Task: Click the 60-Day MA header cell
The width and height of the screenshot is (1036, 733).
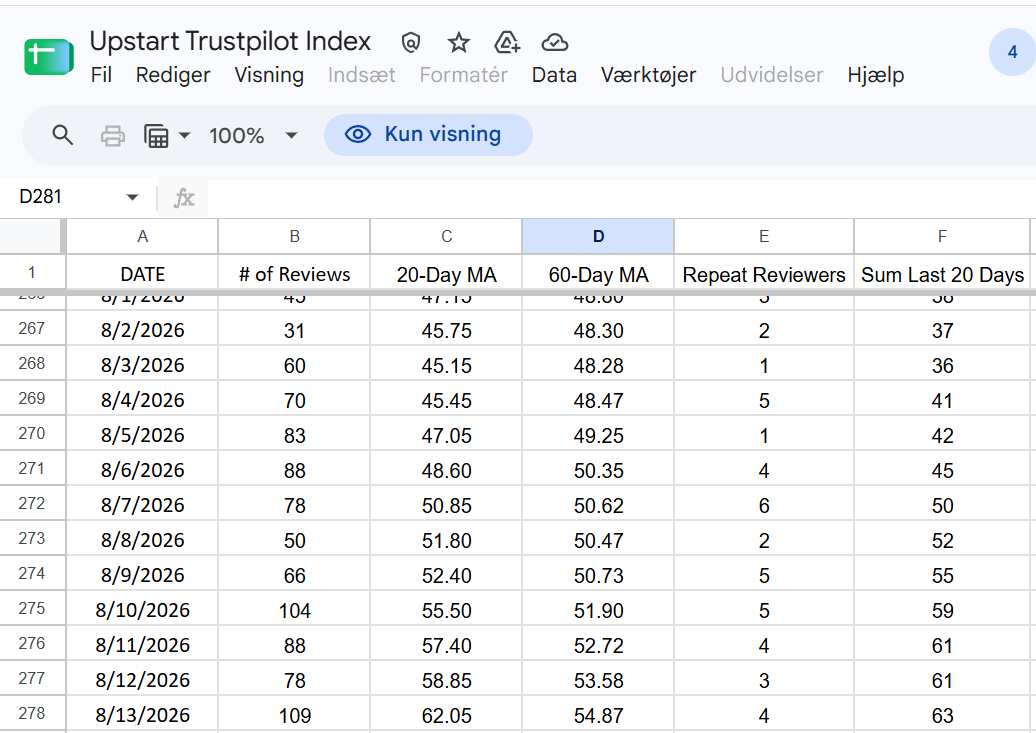Action: (598, 274)
